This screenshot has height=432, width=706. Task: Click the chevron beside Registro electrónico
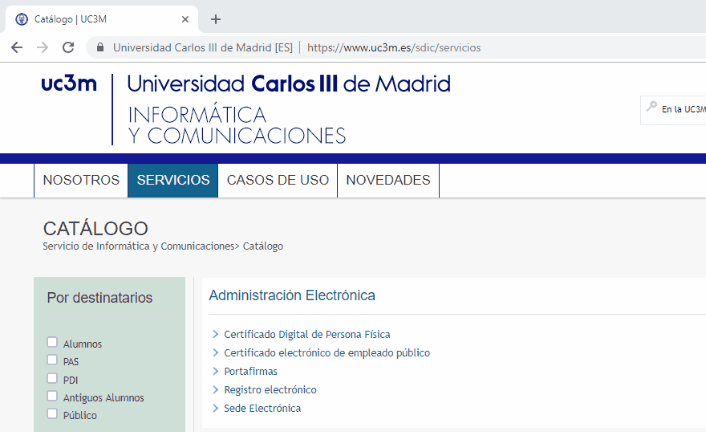(215, 390)
